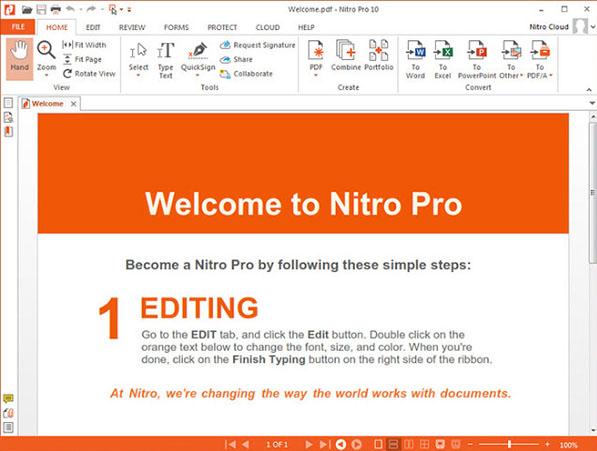Open the Bookmarks pane from the sidebar
Image resolution: width=597 pixels, height=451 pixels.
click(8, 132)
